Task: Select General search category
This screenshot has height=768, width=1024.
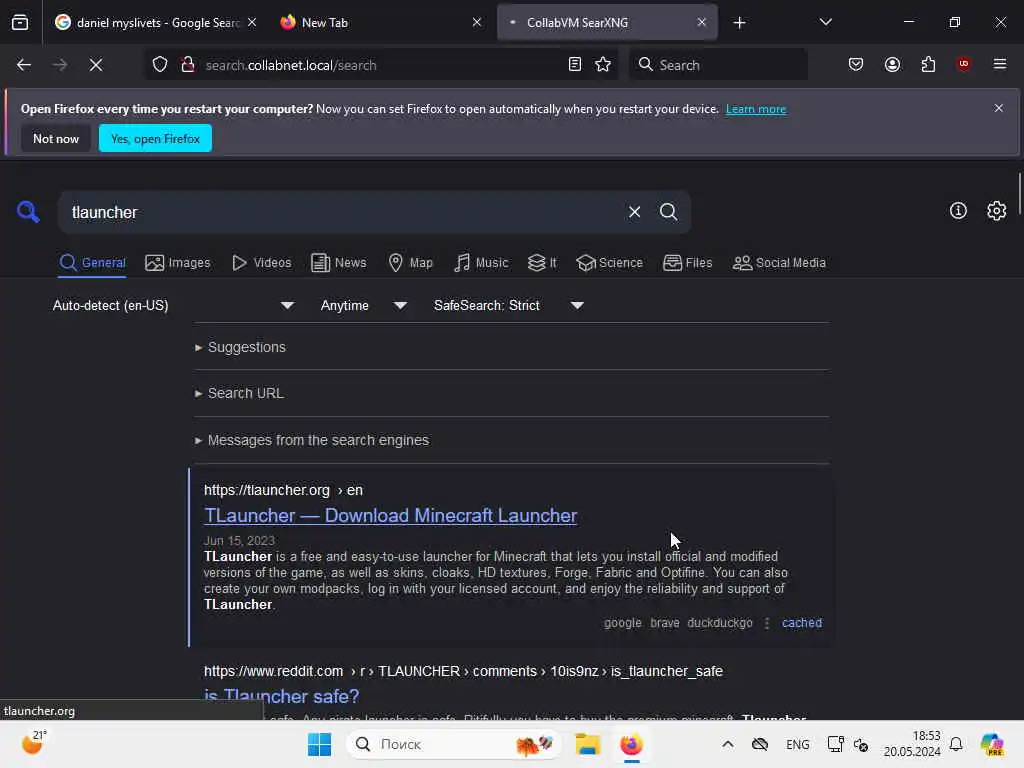Action: click(92, 263)
